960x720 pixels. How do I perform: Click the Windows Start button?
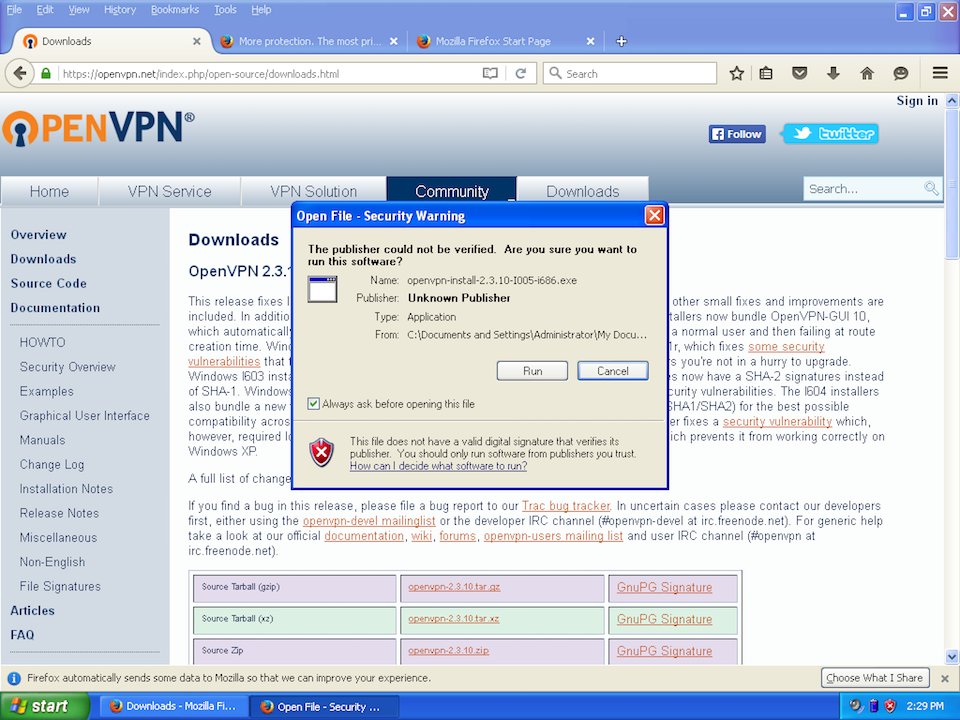click(45, 706)
